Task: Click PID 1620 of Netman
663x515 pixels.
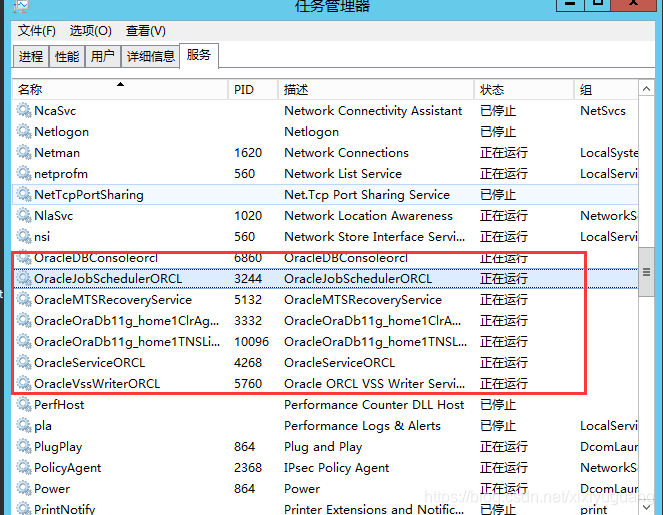Action: [x=248, y=152]
